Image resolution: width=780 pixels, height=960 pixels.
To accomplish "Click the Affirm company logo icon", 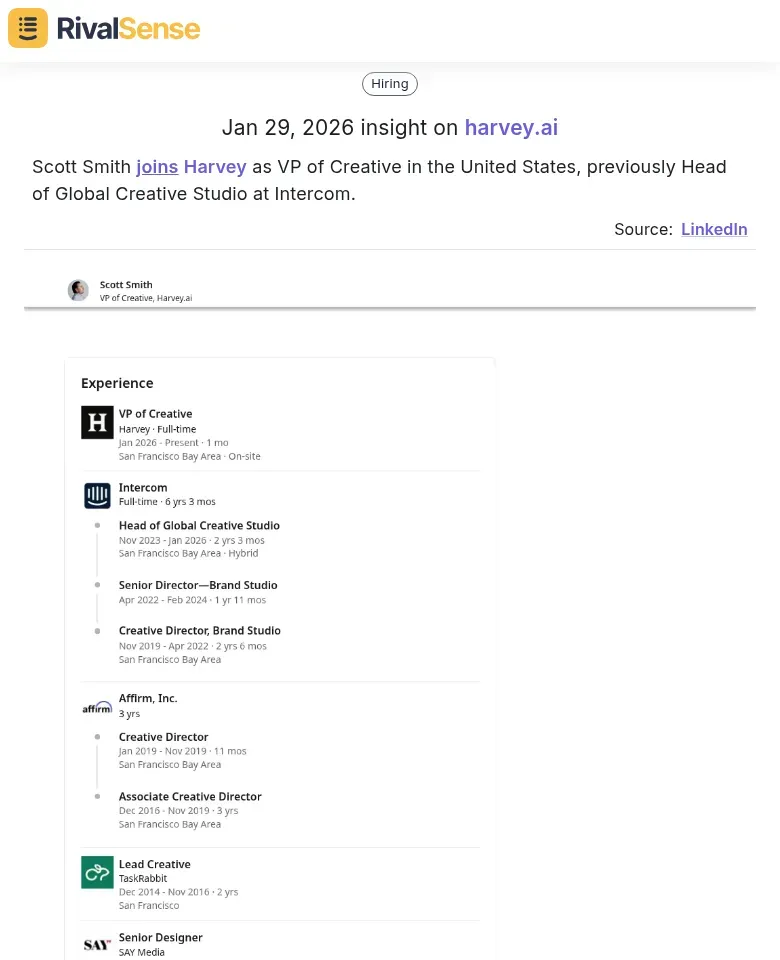I will (x=97, y=707).
